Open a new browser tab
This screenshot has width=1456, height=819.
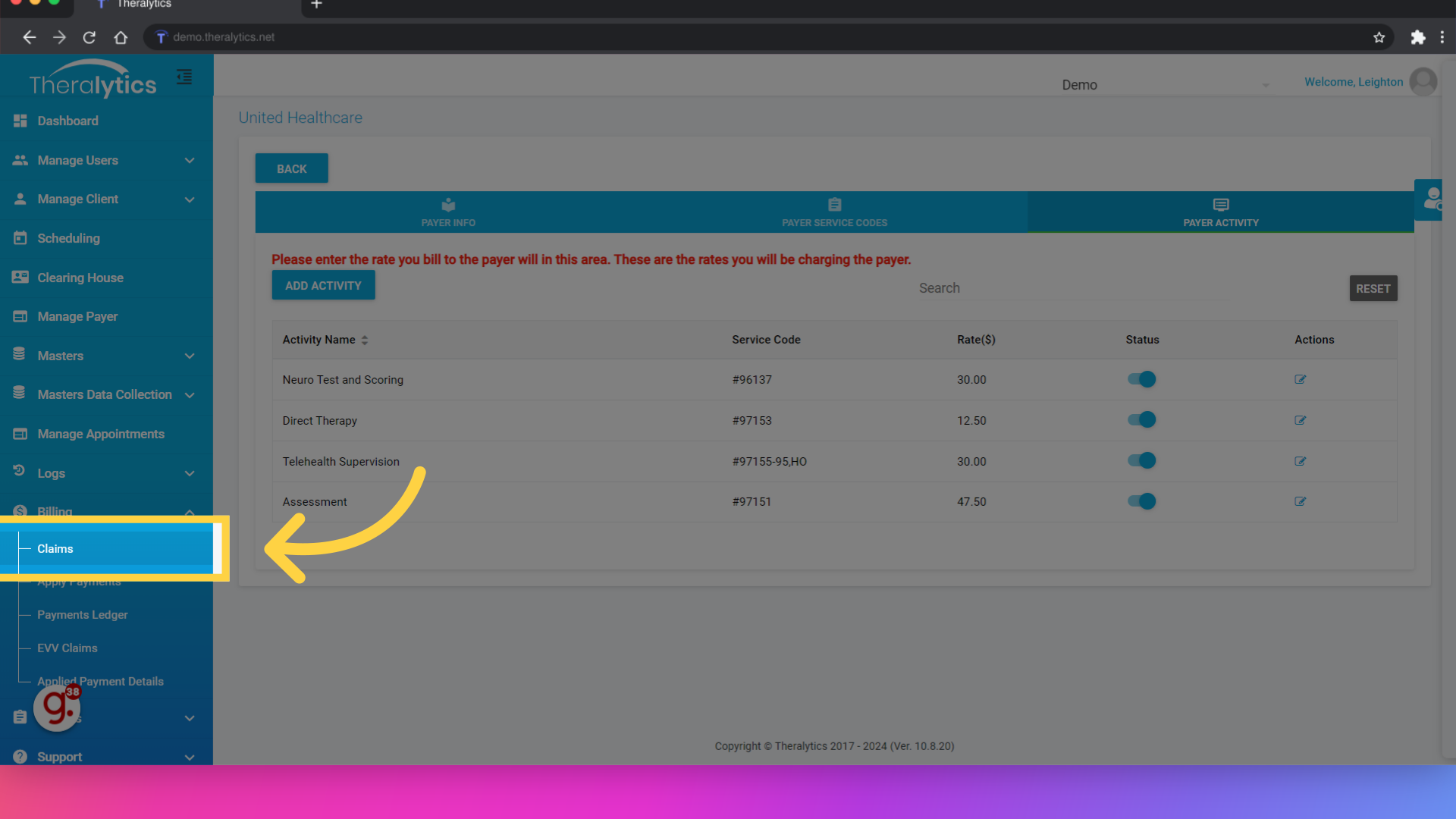pos(316,5)
